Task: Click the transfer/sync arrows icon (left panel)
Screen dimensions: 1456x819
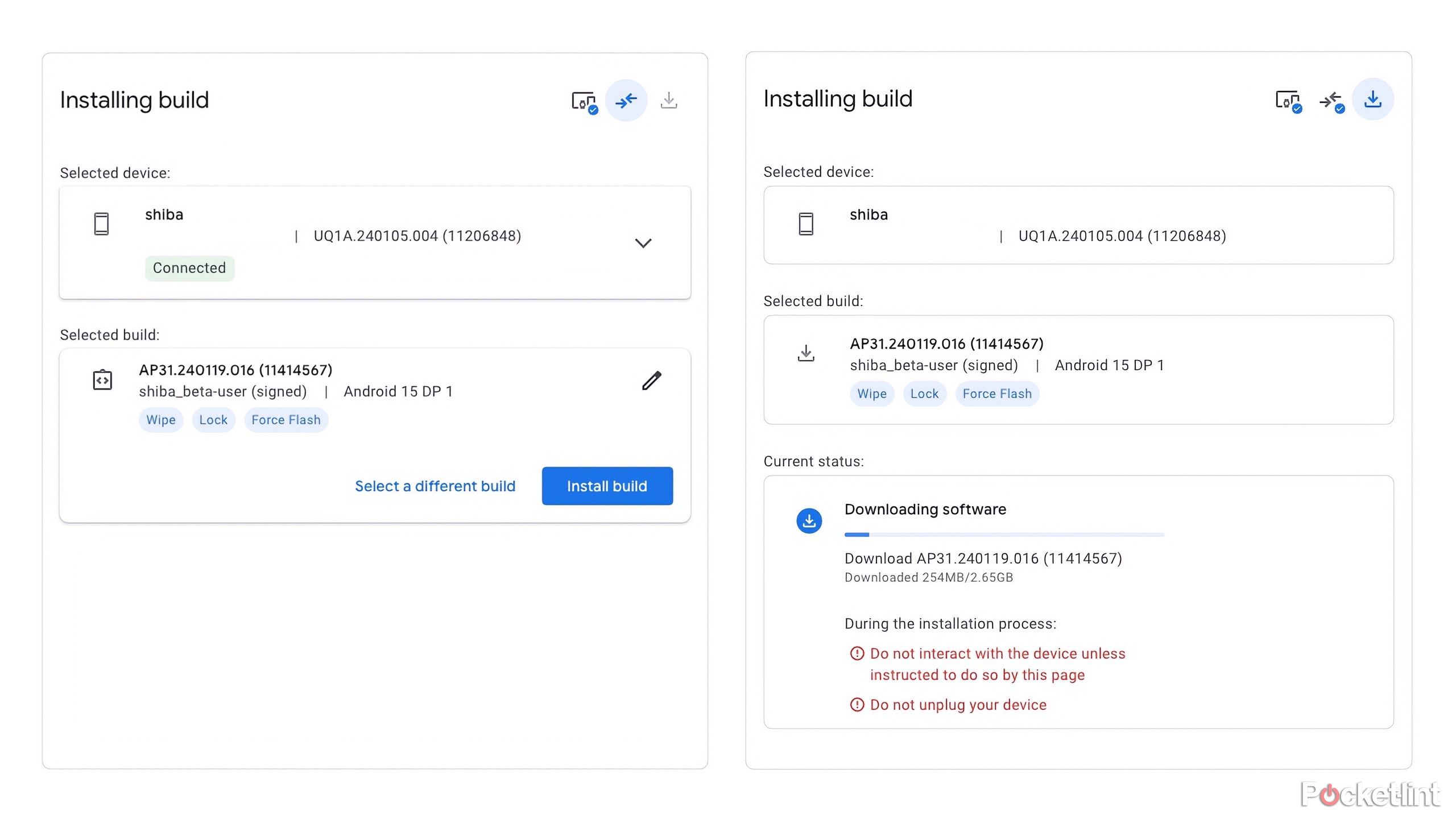Action: pyautogui.click(x=626, y=100)
